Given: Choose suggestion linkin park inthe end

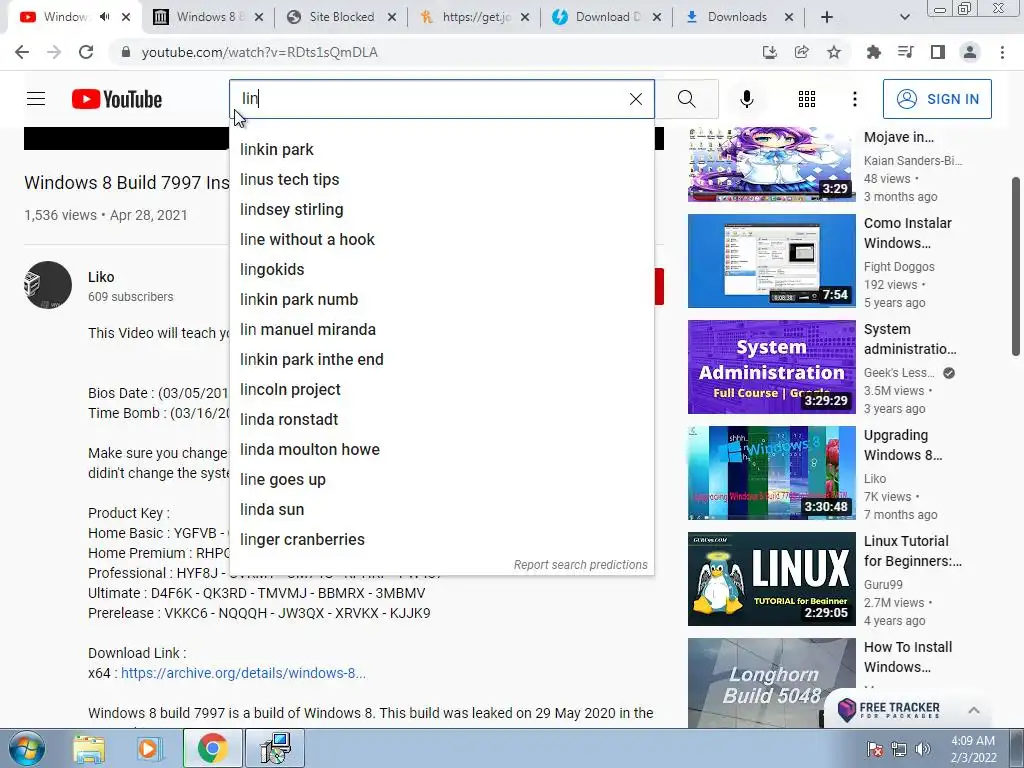Looking at the screenshot, I should [441, 360].
